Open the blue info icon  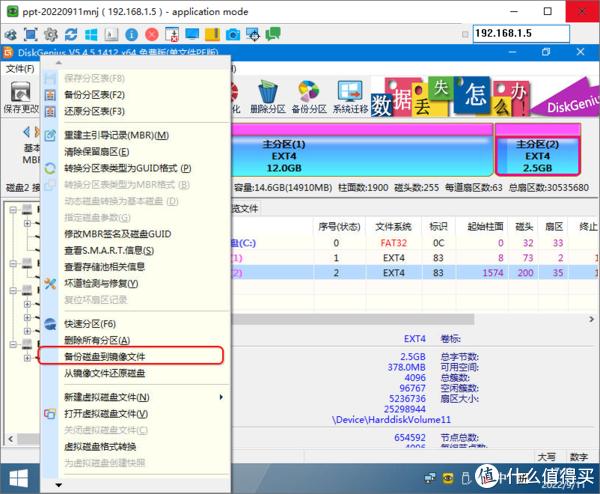click(131, 35)
